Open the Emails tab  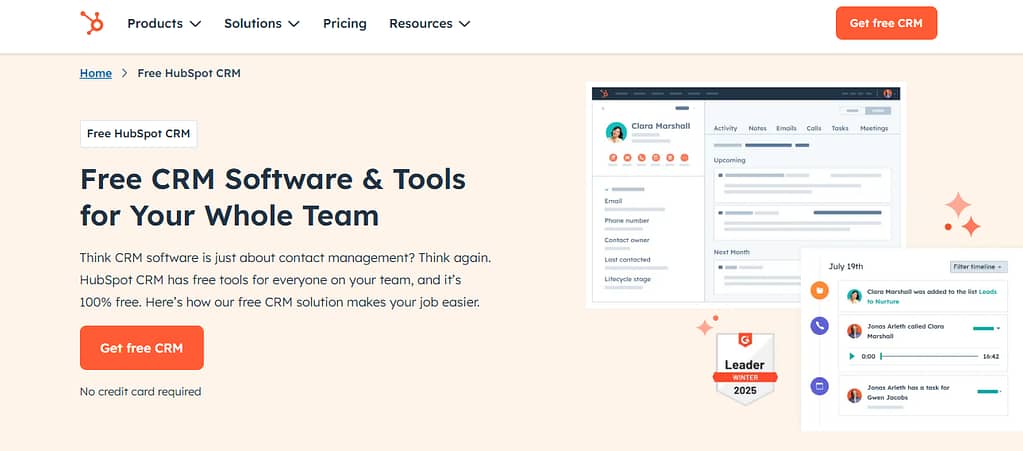click(786, 128)
